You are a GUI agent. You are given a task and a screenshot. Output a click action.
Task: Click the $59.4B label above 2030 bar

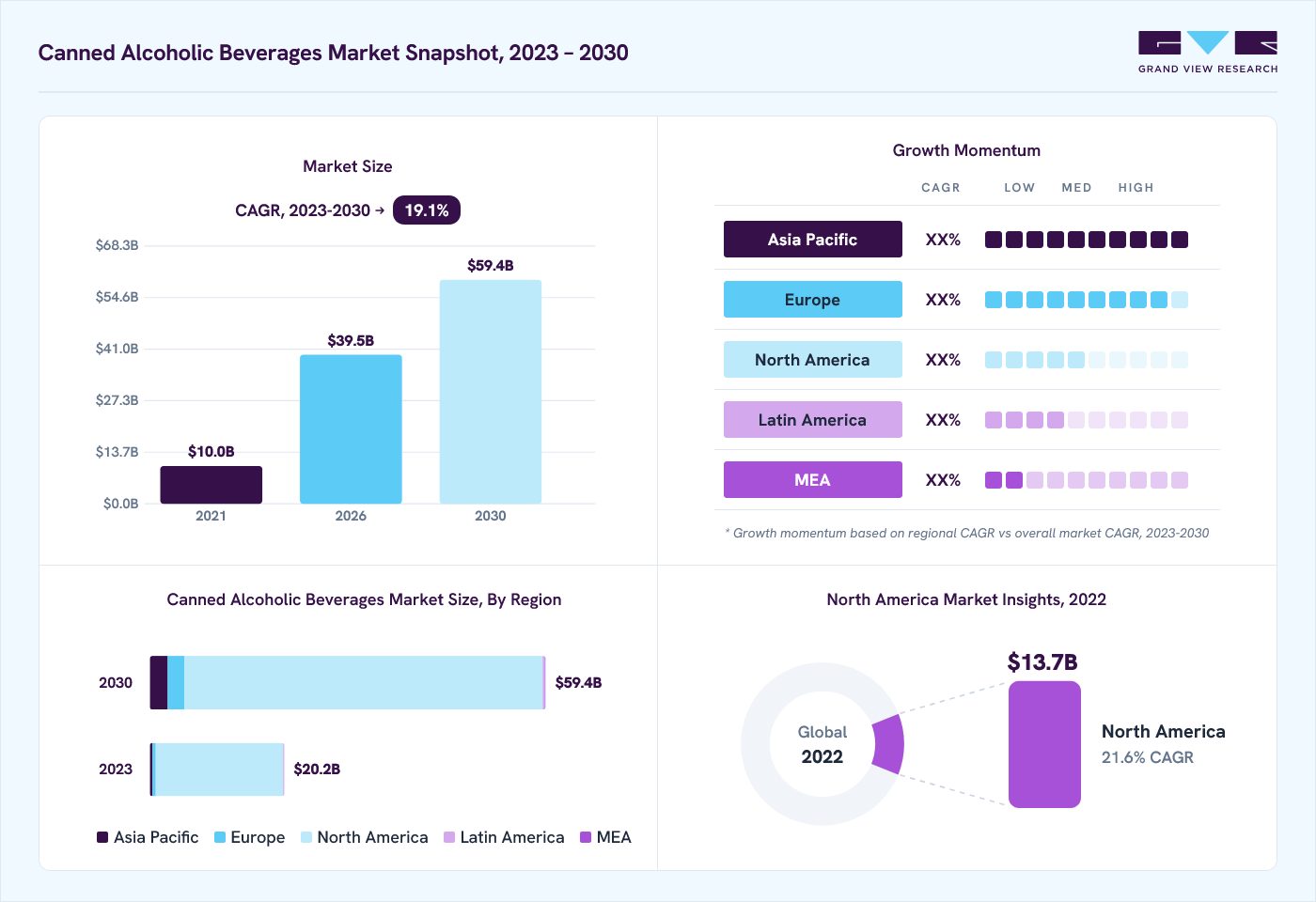(x=491, y=266)
